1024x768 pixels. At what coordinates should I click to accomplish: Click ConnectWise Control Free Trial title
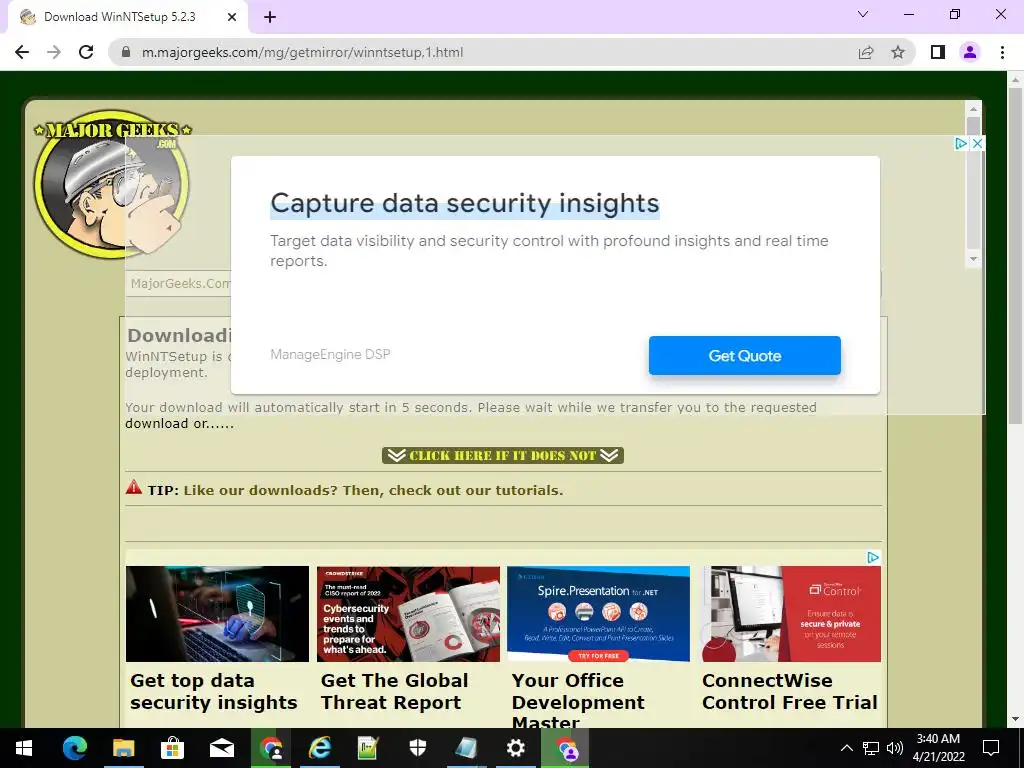pos(790,692)
